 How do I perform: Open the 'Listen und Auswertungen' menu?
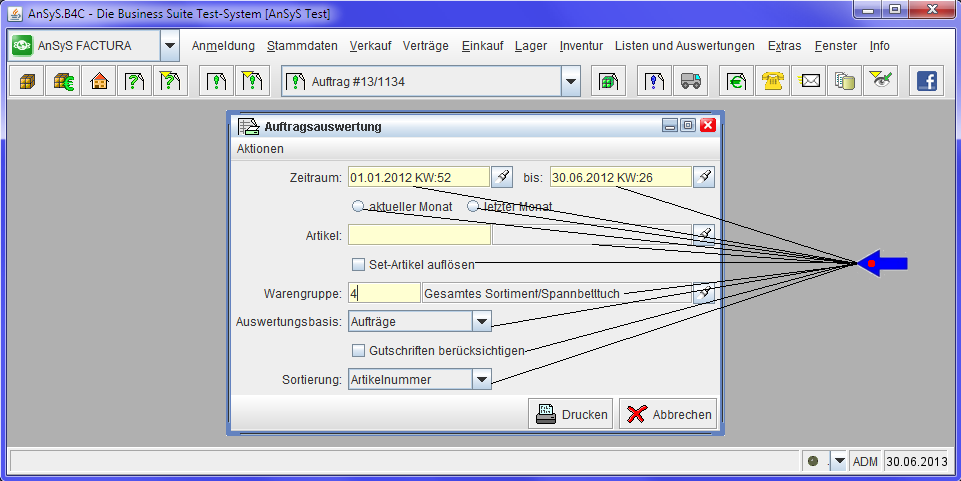685,46
